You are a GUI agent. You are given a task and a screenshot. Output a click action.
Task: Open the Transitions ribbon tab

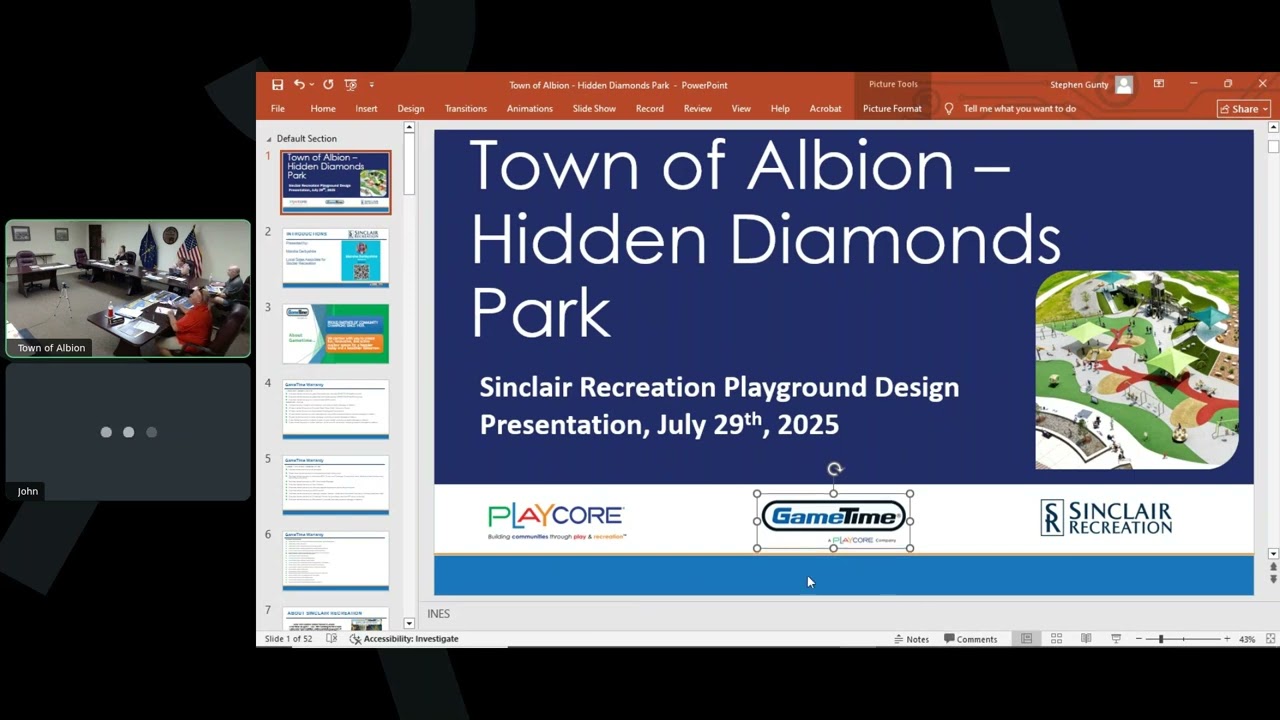466,109
